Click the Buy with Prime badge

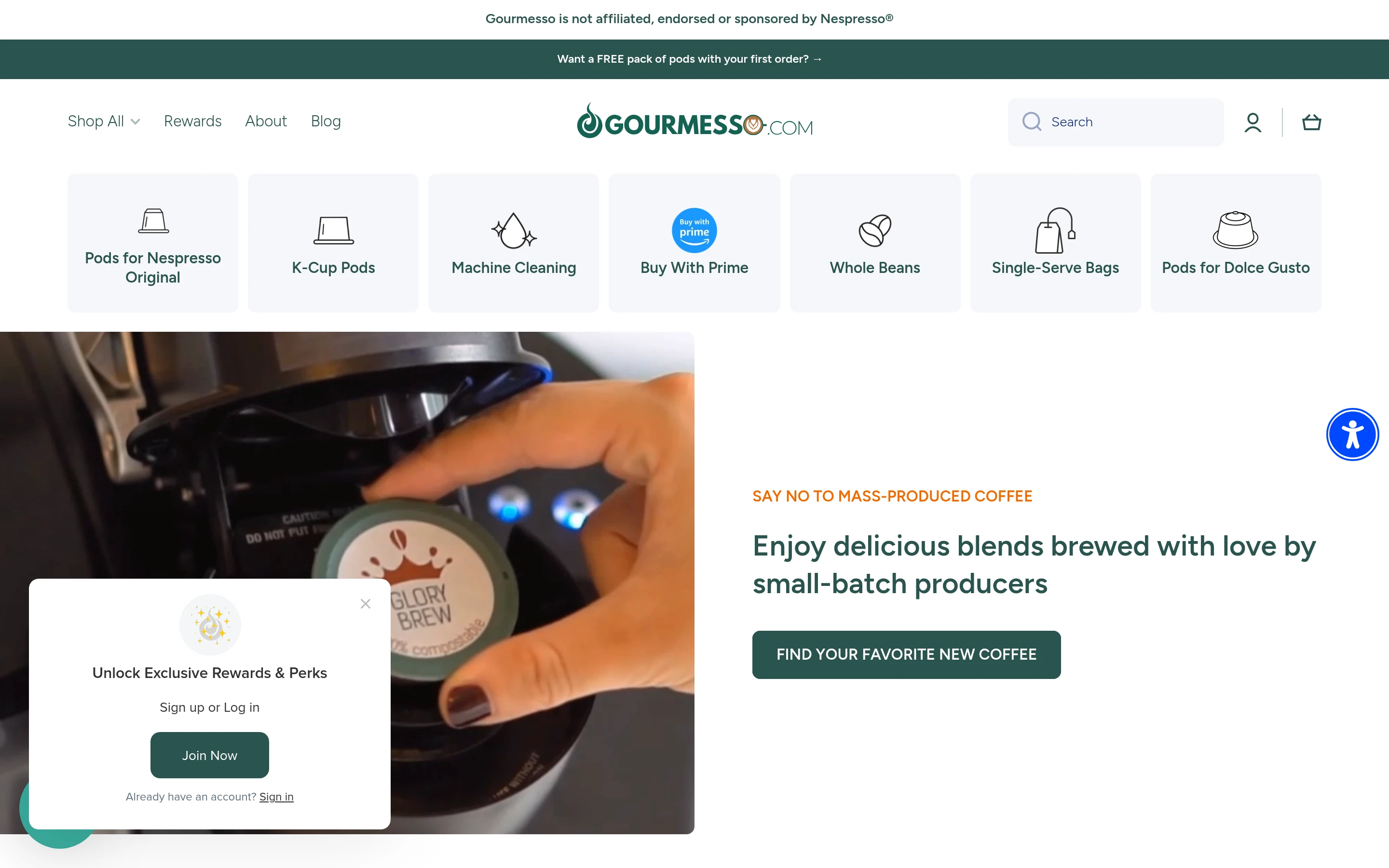694,230
